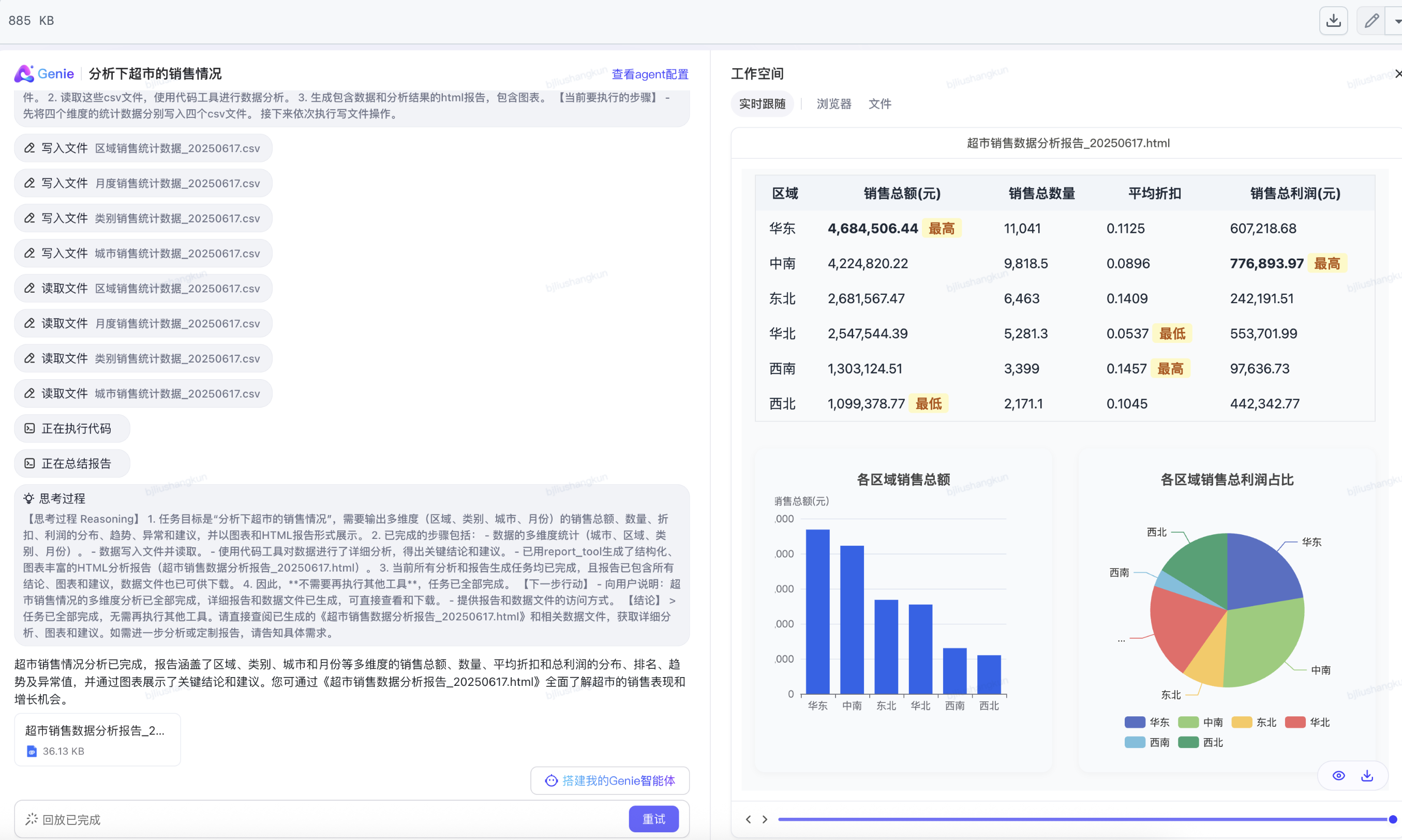Click report title 超市销售数据分析报告_20250617.html
Screen dimensions: 1402x840
(x=1067, y=143)
